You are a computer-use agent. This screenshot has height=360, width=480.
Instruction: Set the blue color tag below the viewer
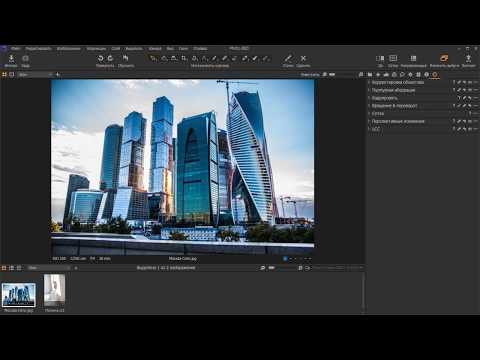(x=285, y=258)
